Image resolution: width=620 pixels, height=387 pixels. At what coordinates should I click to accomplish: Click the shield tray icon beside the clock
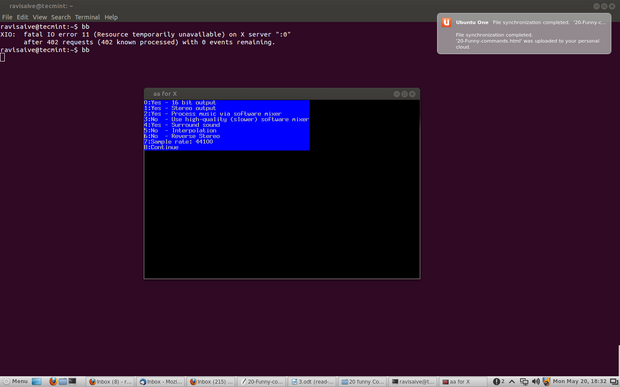pyautogui.click(x=546, y=381)
